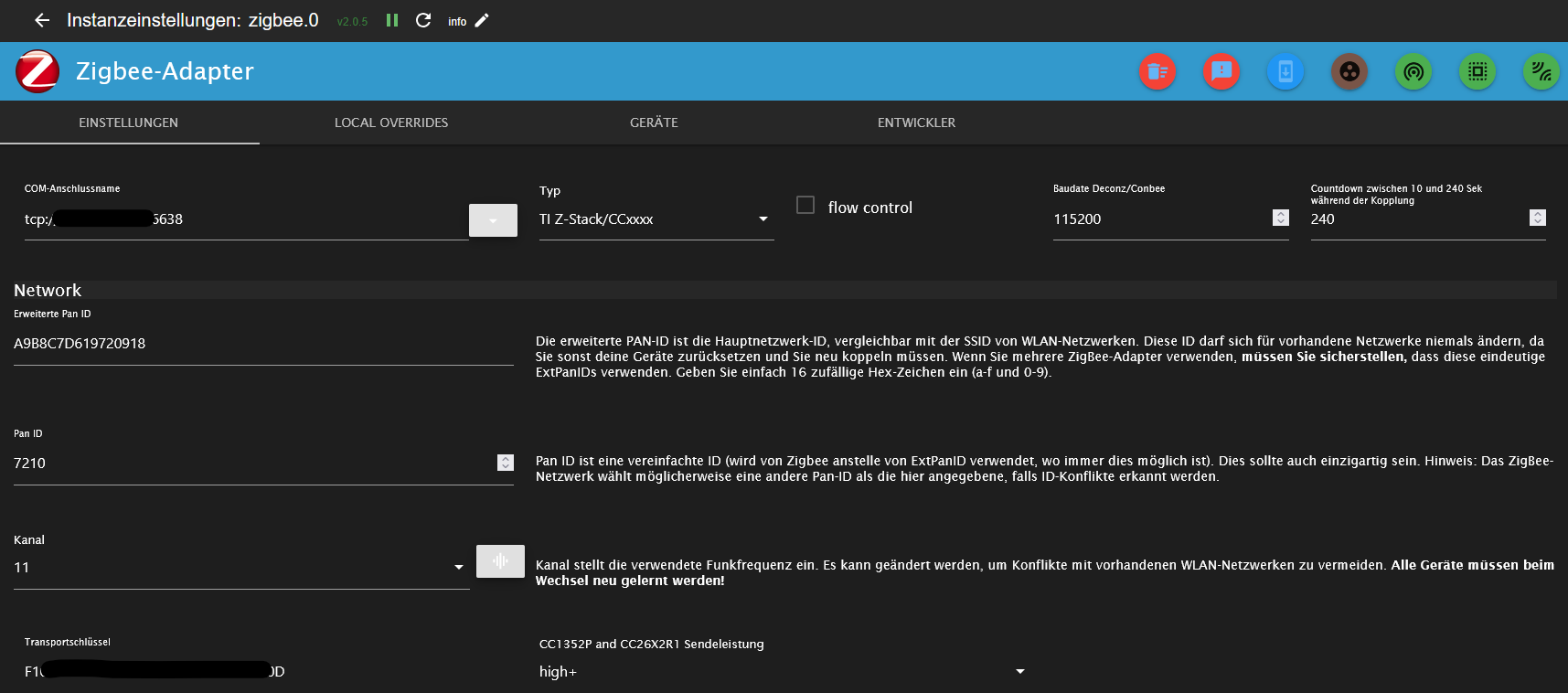Click the green radio signal icon button
This screenshot has width=1568, height=693.
point(1413,71)
